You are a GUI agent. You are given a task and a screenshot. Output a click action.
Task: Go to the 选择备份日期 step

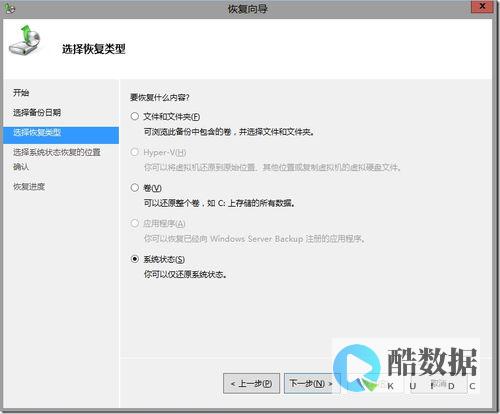[37, 113]
